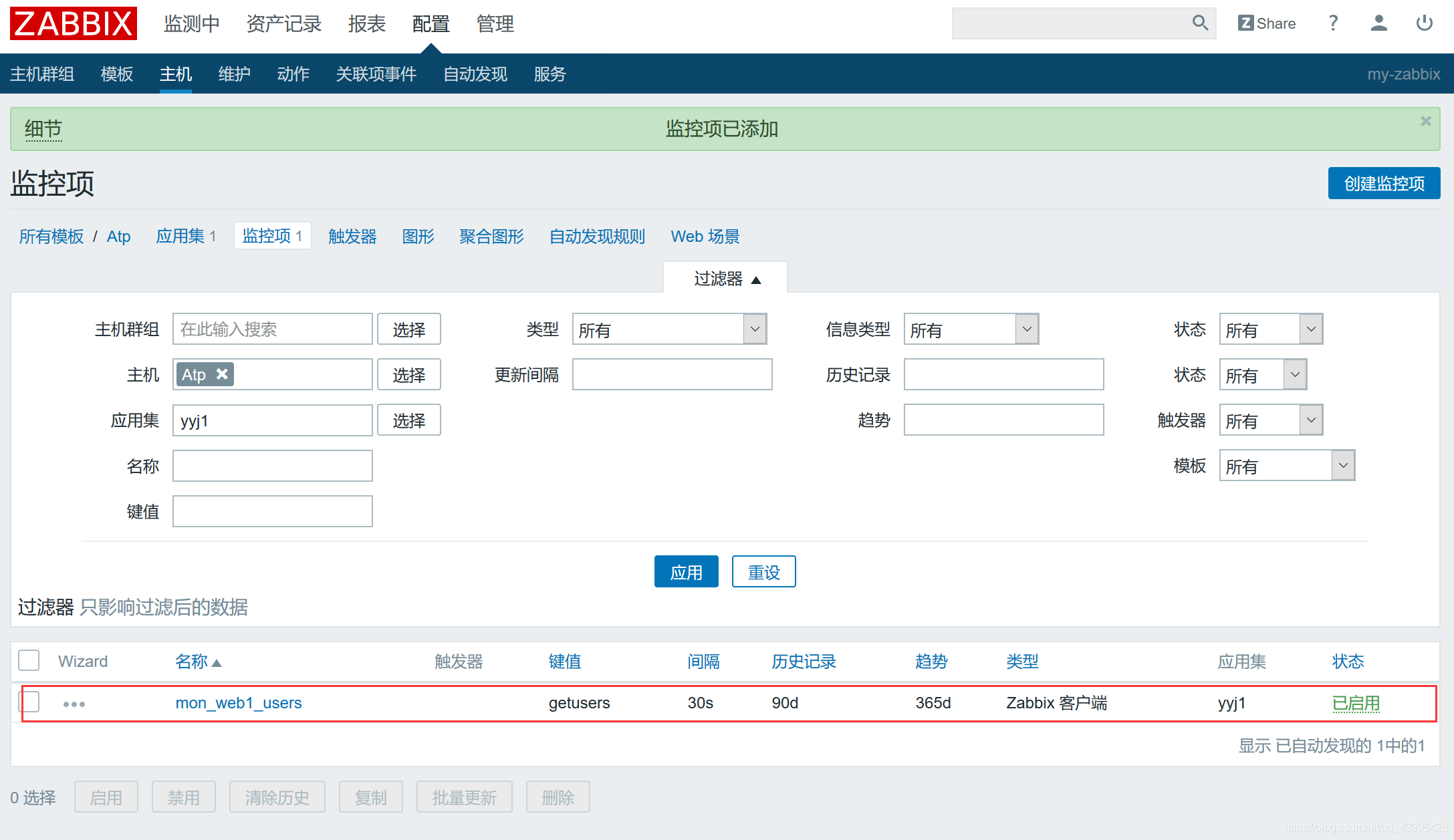The height and width of the screenshot is (840, 1454).
Task: Click 选择 button for 应用集
Action: pyautogui.click(x=408, y=420)
